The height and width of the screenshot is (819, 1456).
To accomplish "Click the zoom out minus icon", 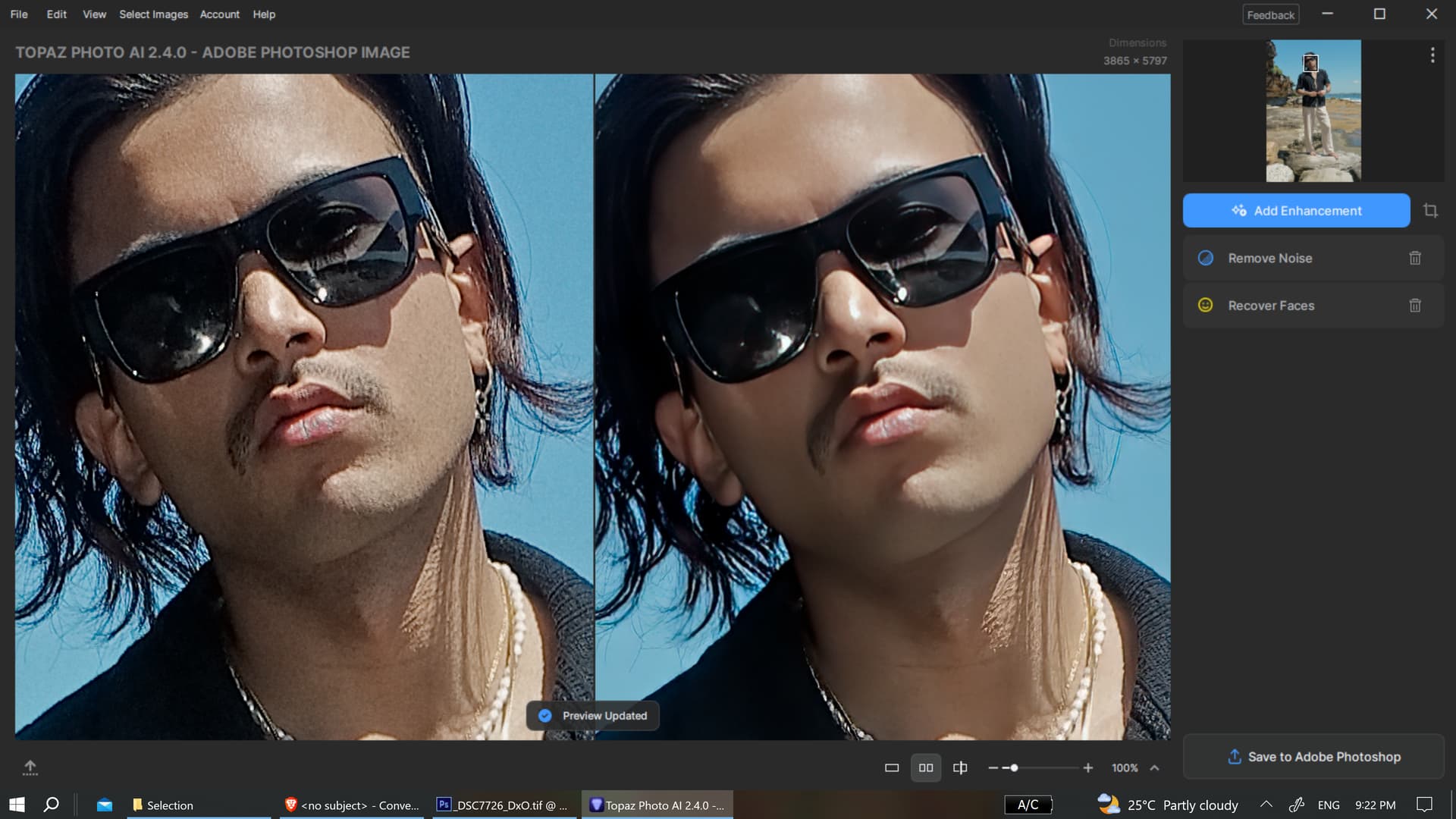I will tap(993, 767).
